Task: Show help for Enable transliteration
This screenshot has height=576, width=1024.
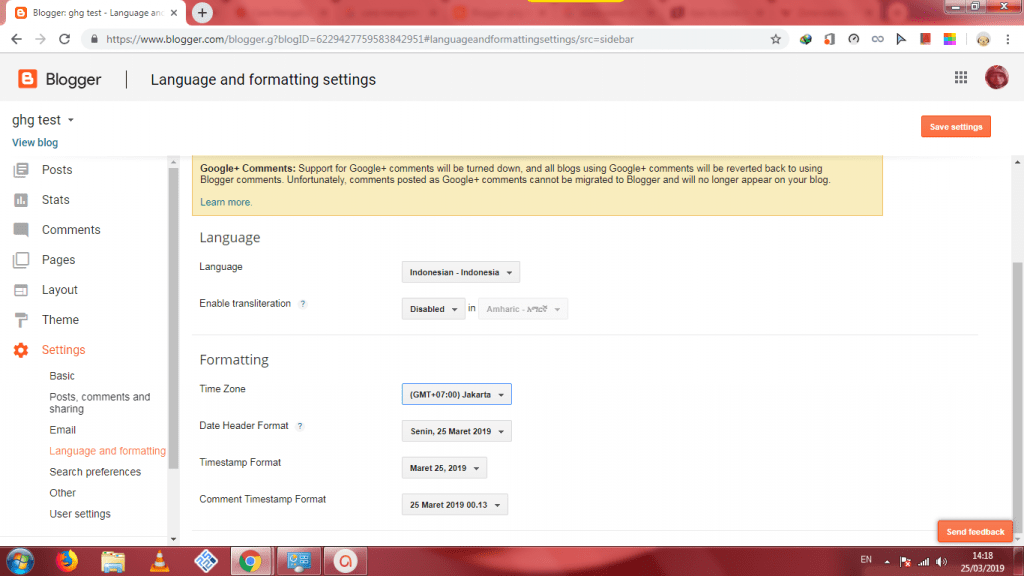Action: (x=302, y=304)
